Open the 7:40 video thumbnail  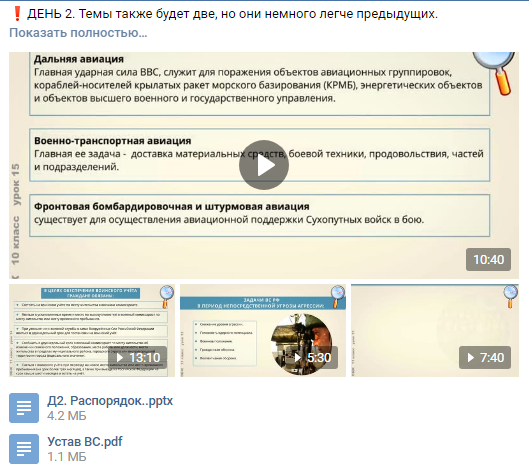(x=435, y=330)
